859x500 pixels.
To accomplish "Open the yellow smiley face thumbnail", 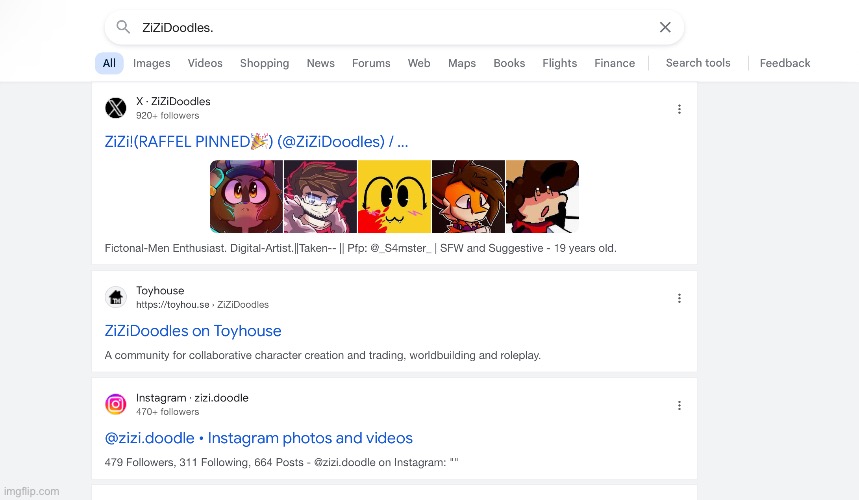I will point(394,197).
